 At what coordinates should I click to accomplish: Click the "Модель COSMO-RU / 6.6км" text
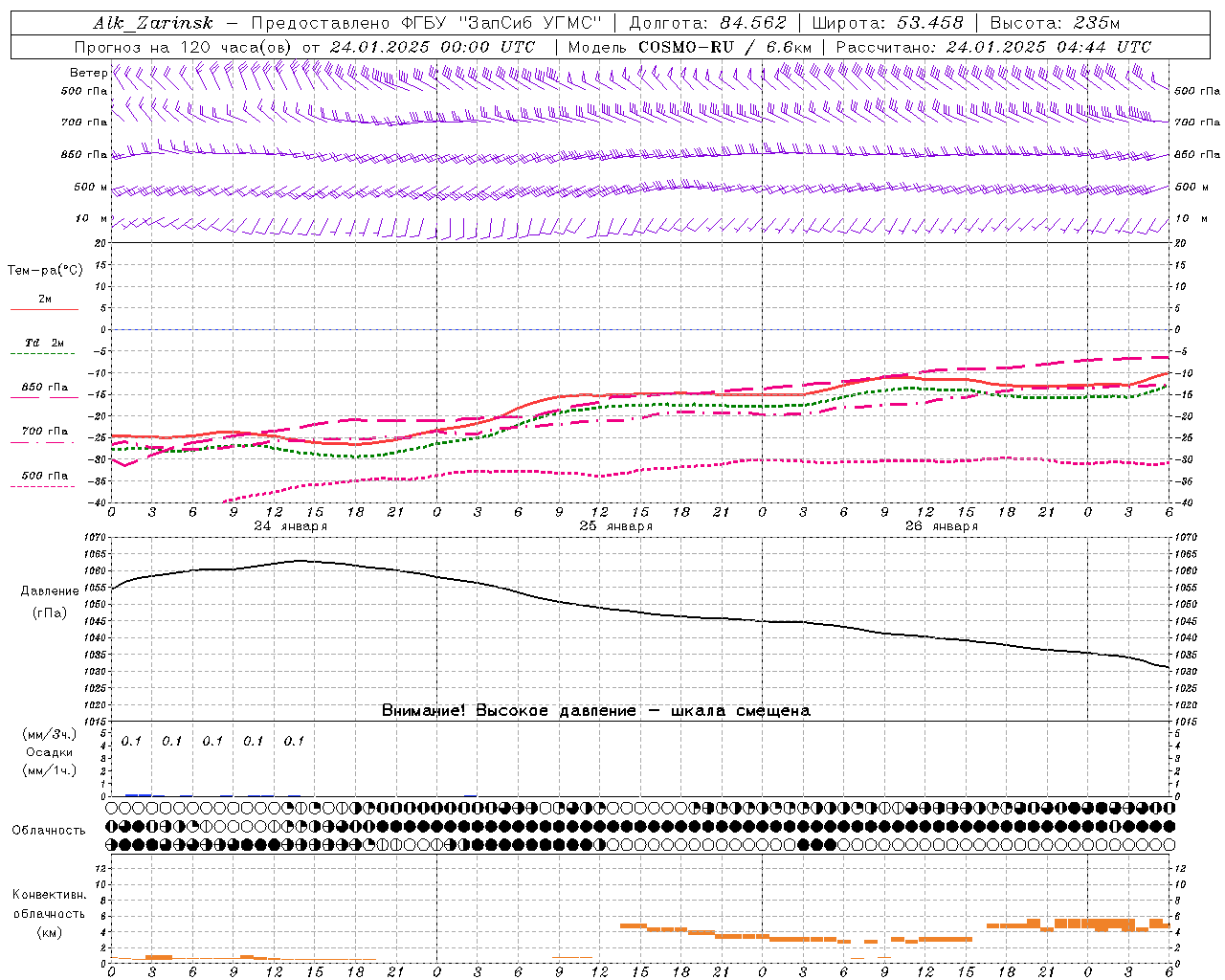click(x=689, y=47)
